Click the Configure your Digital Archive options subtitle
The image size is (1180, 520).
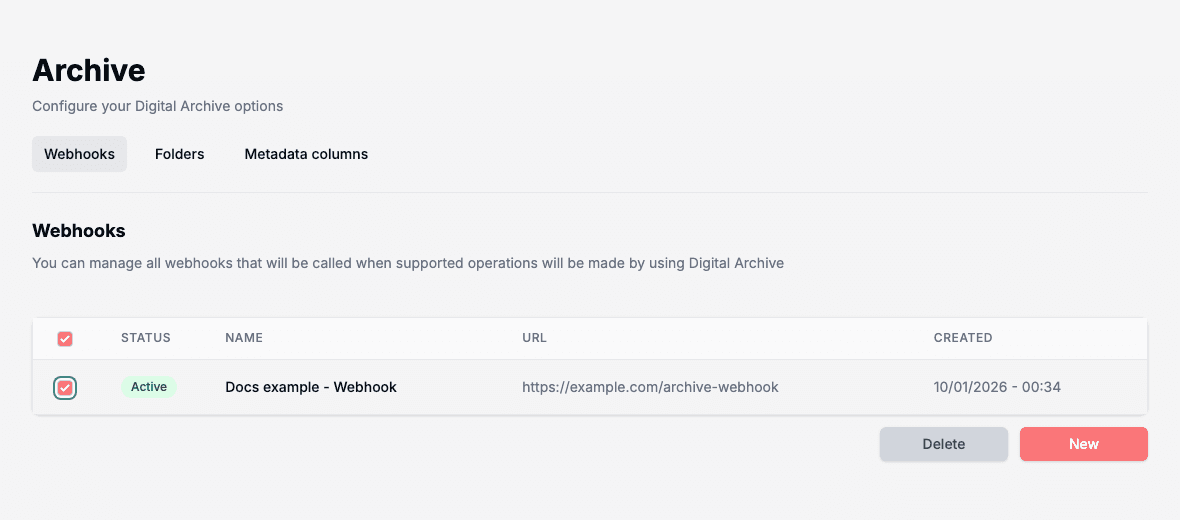pyautogui.click(x=158, y=106)
